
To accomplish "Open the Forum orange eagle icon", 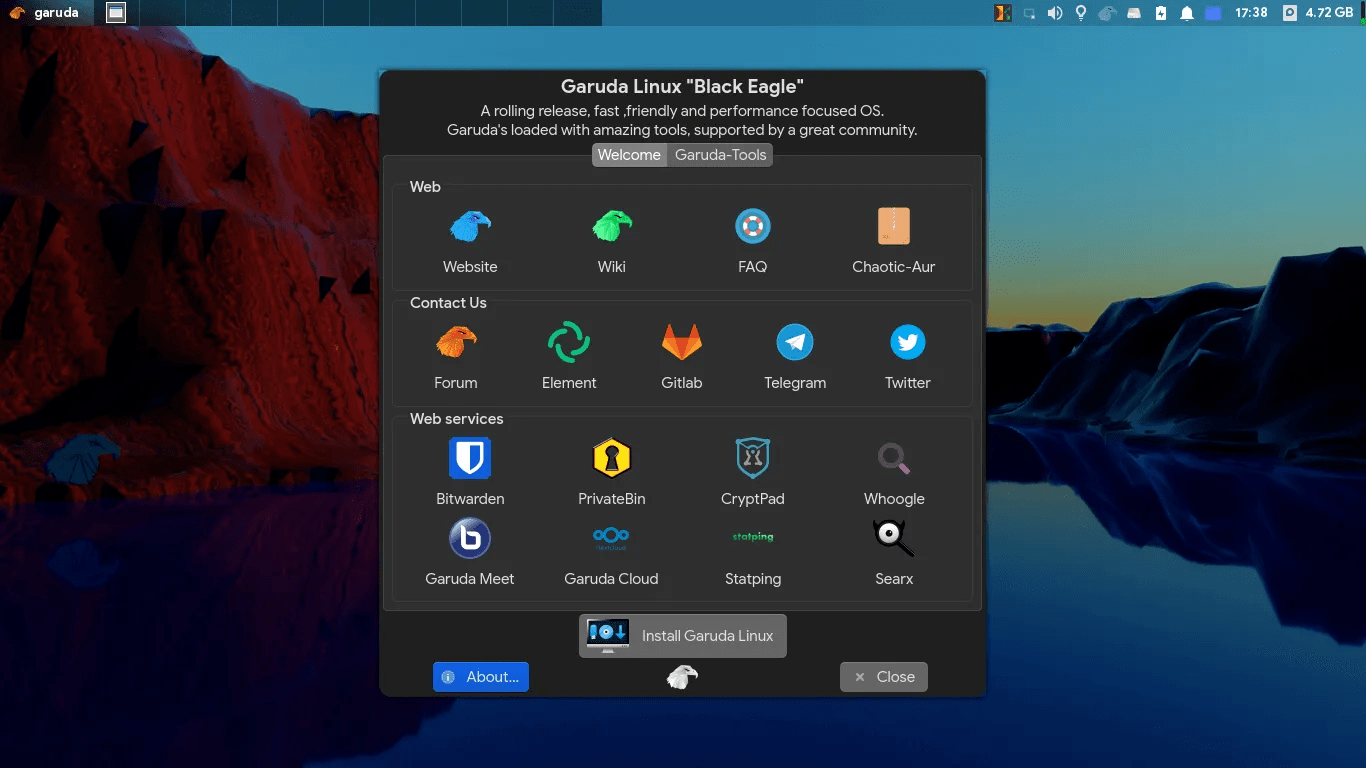I will (456, 342).
